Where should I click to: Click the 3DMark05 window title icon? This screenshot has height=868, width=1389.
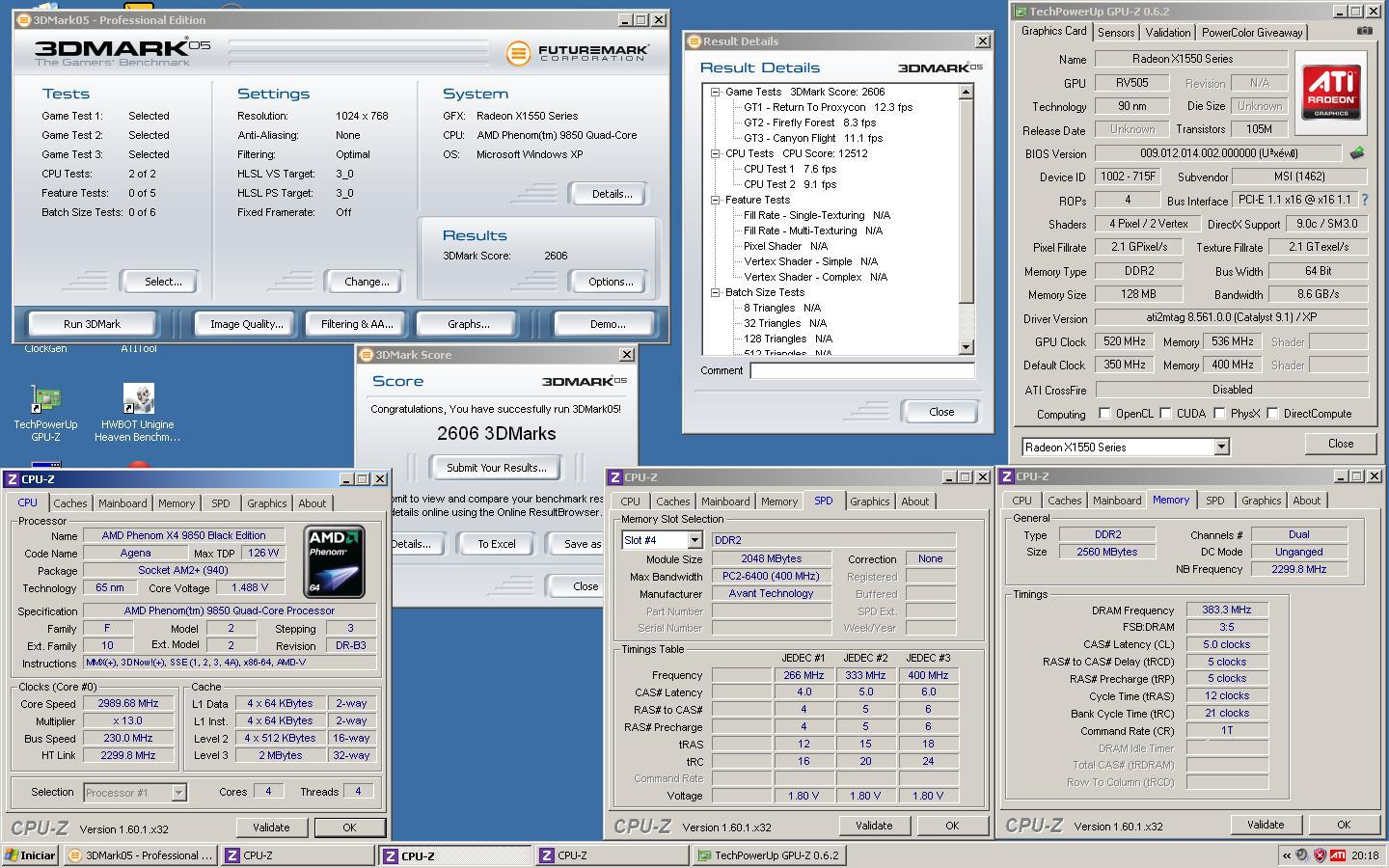tap(23, 19)
